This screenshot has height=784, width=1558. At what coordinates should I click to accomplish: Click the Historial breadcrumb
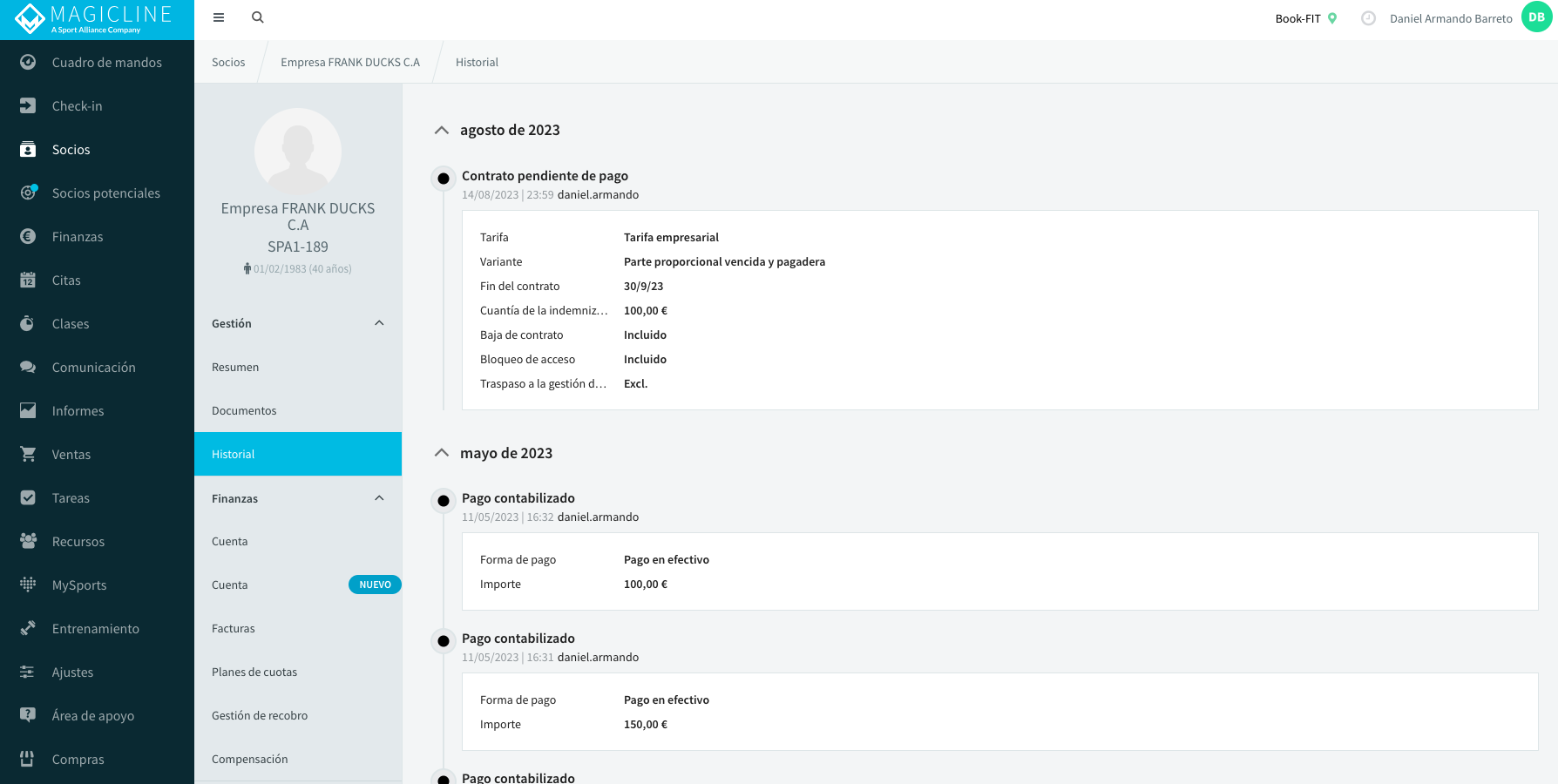[x=477, y=62]
